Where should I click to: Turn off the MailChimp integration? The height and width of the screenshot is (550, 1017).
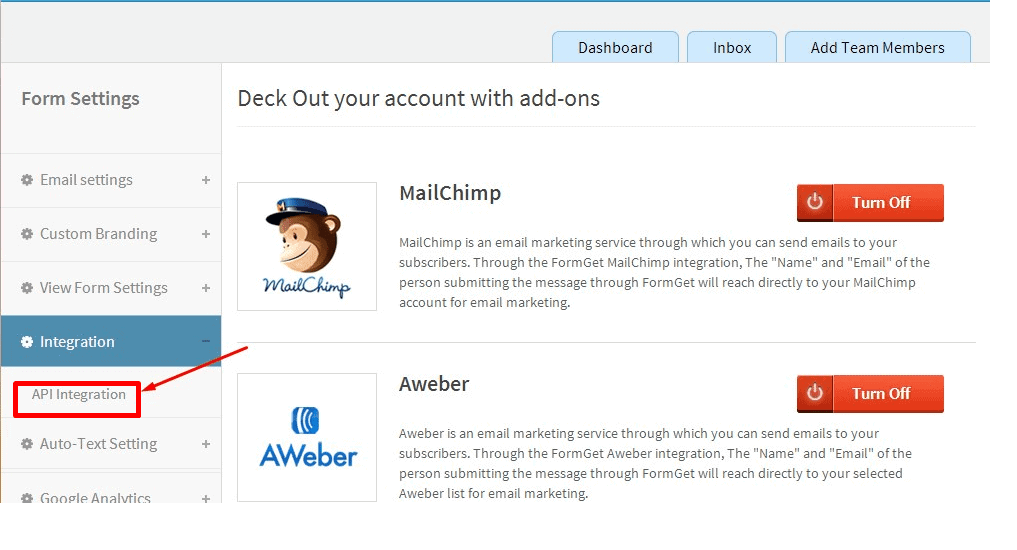(x=870, y=202)
